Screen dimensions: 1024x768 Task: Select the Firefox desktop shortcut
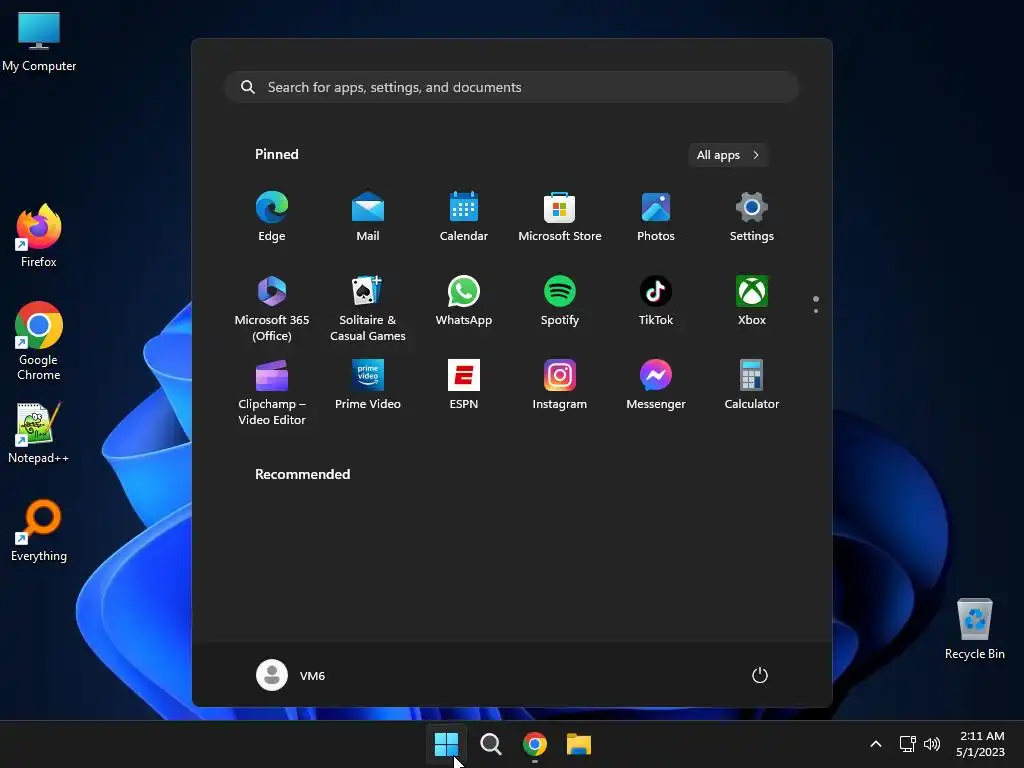39,236
